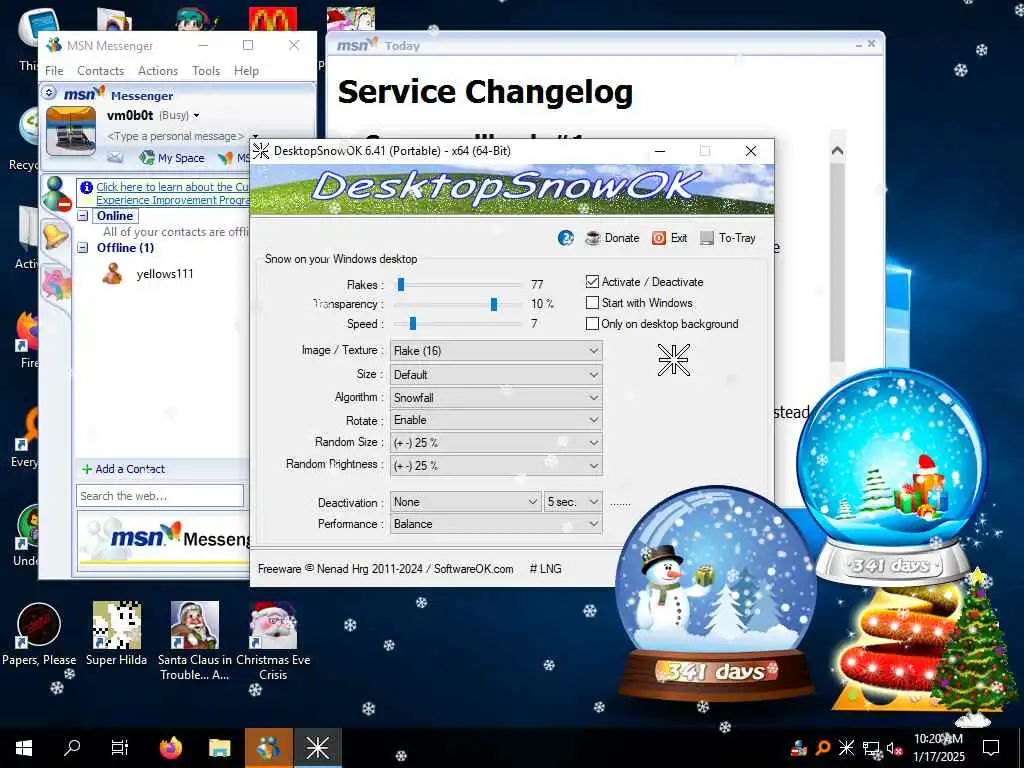Select contact yellows111
Screen dimensions: 1024x768
click(165, 274)
